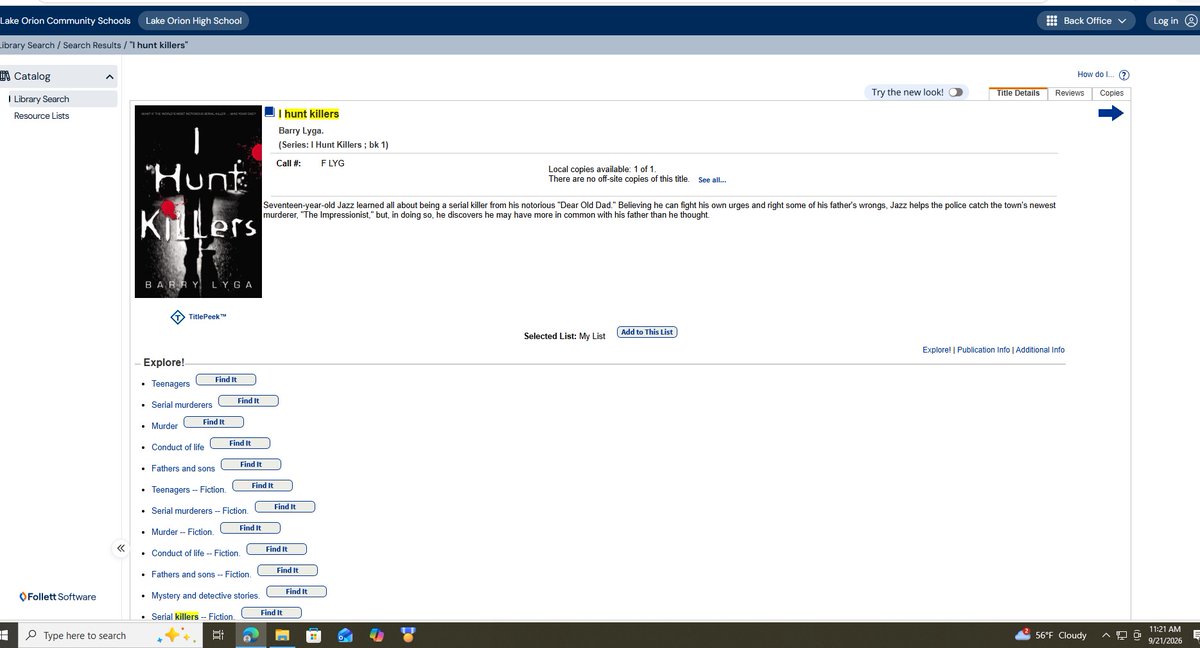Click Add to This List button
This screenshot has width=1200, height=648.
647,332
